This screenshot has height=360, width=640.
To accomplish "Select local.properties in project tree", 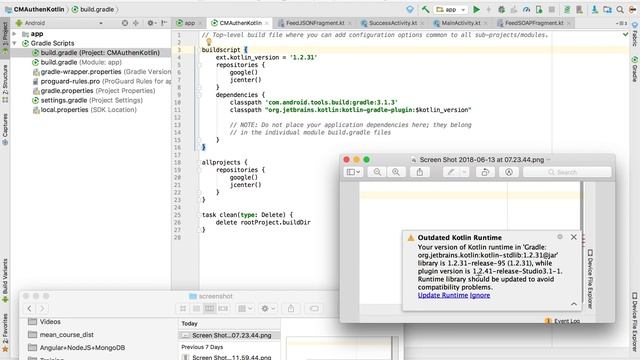I will click(x=84, y=110).
